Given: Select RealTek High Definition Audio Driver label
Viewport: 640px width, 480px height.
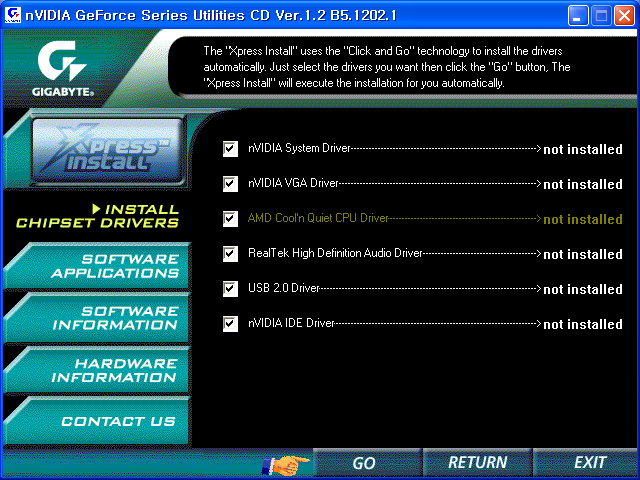Looking at the screenshot, I should point(335,253).
